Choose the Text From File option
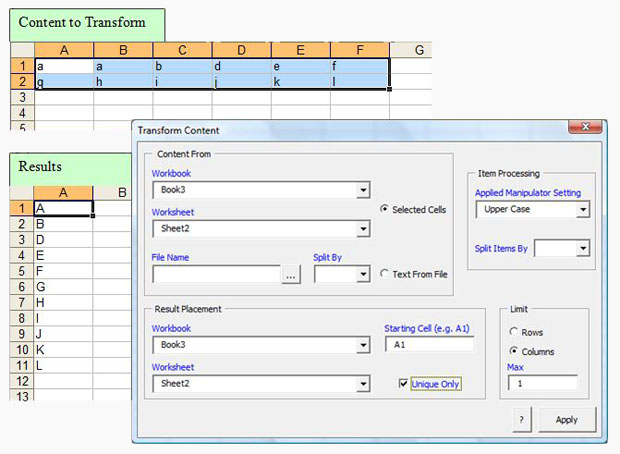The width and height of the screenshot is (620, 454). [x=385, y=274]
